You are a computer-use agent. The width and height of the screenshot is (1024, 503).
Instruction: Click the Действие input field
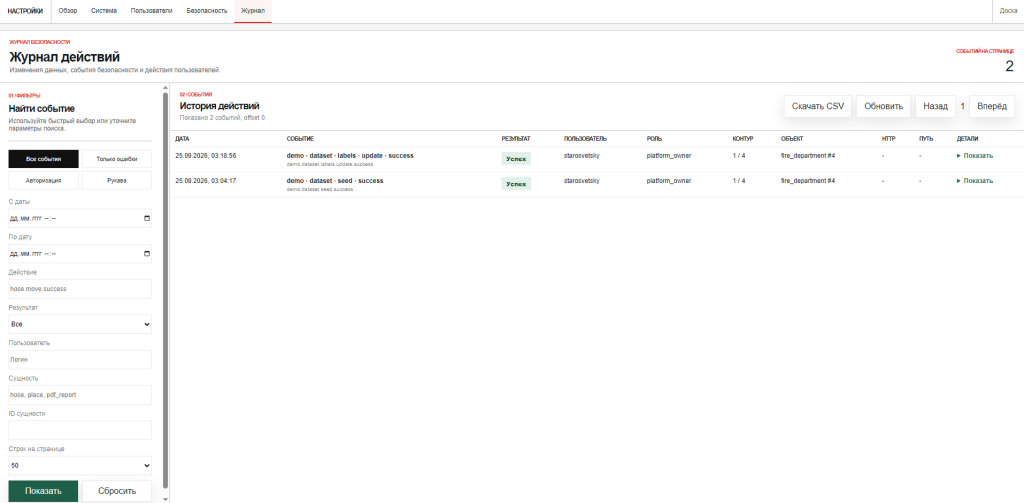[80, 289]
